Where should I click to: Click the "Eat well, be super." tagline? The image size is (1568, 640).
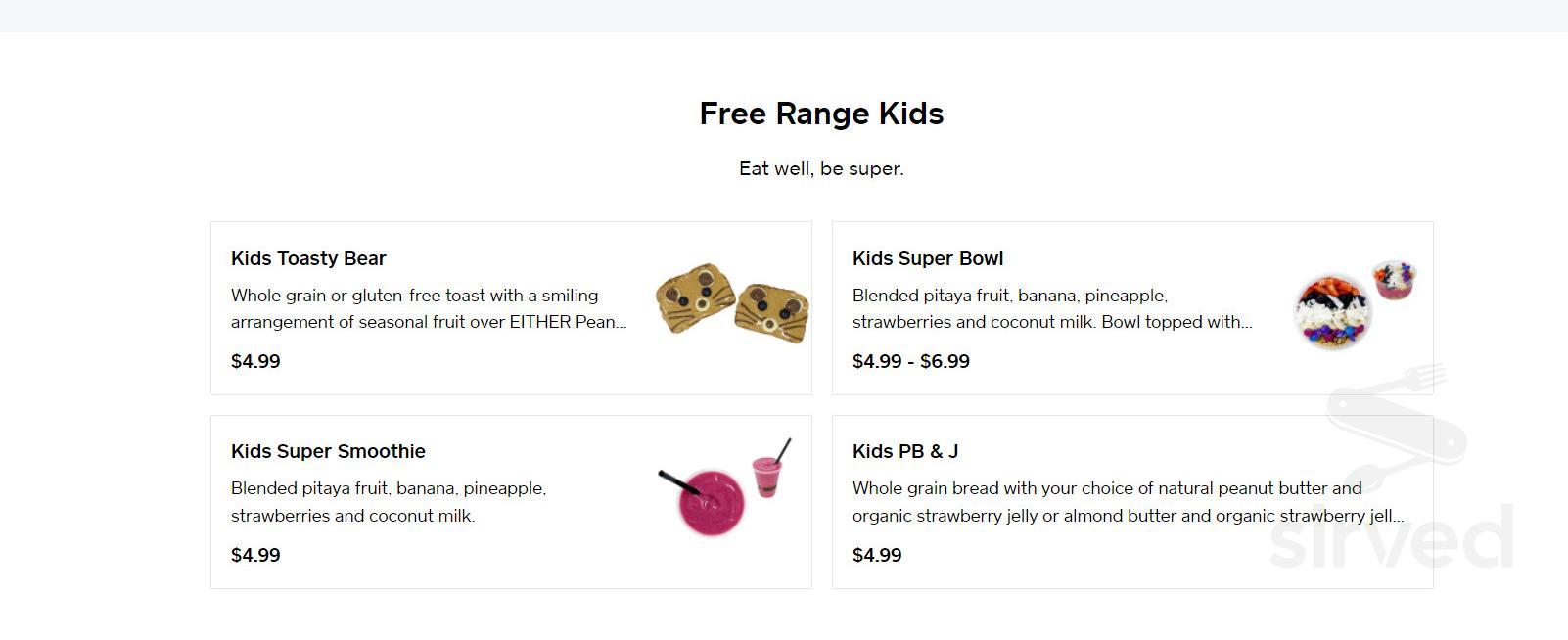coord(821,168)
